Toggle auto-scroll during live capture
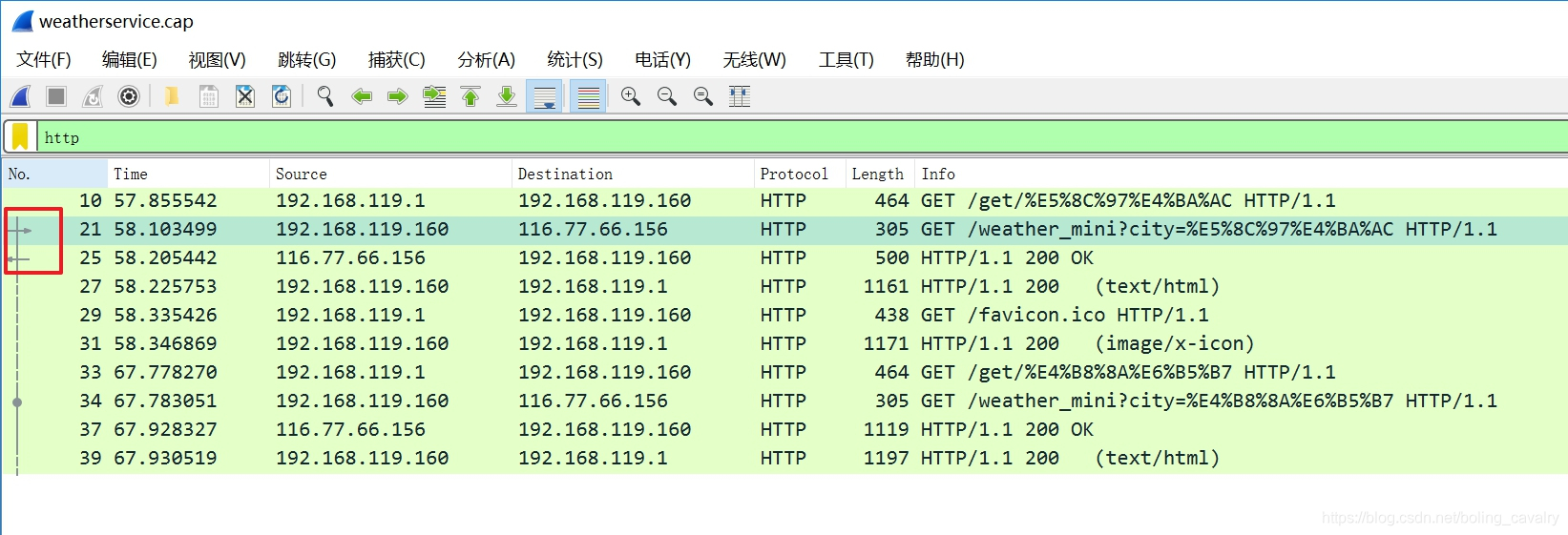This screenshot has width=1568, height=535. click(x=545, y=96)
